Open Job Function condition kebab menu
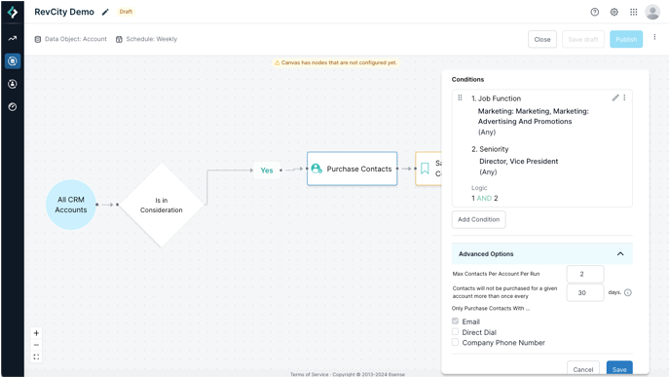670x378 pixels. [x=624, y=98]
